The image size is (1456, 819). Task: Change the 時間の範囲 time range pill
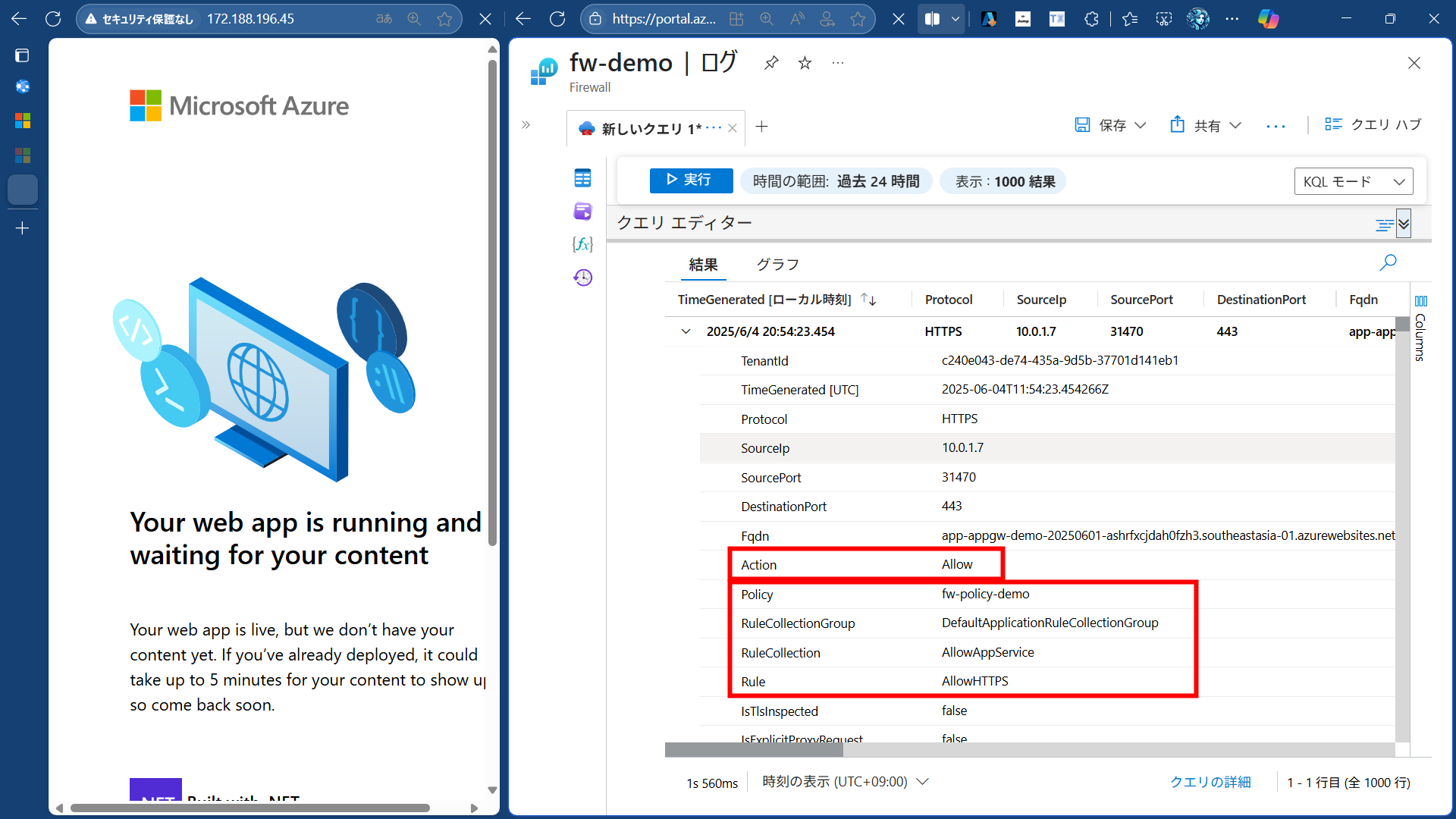(x=836, y=181)
